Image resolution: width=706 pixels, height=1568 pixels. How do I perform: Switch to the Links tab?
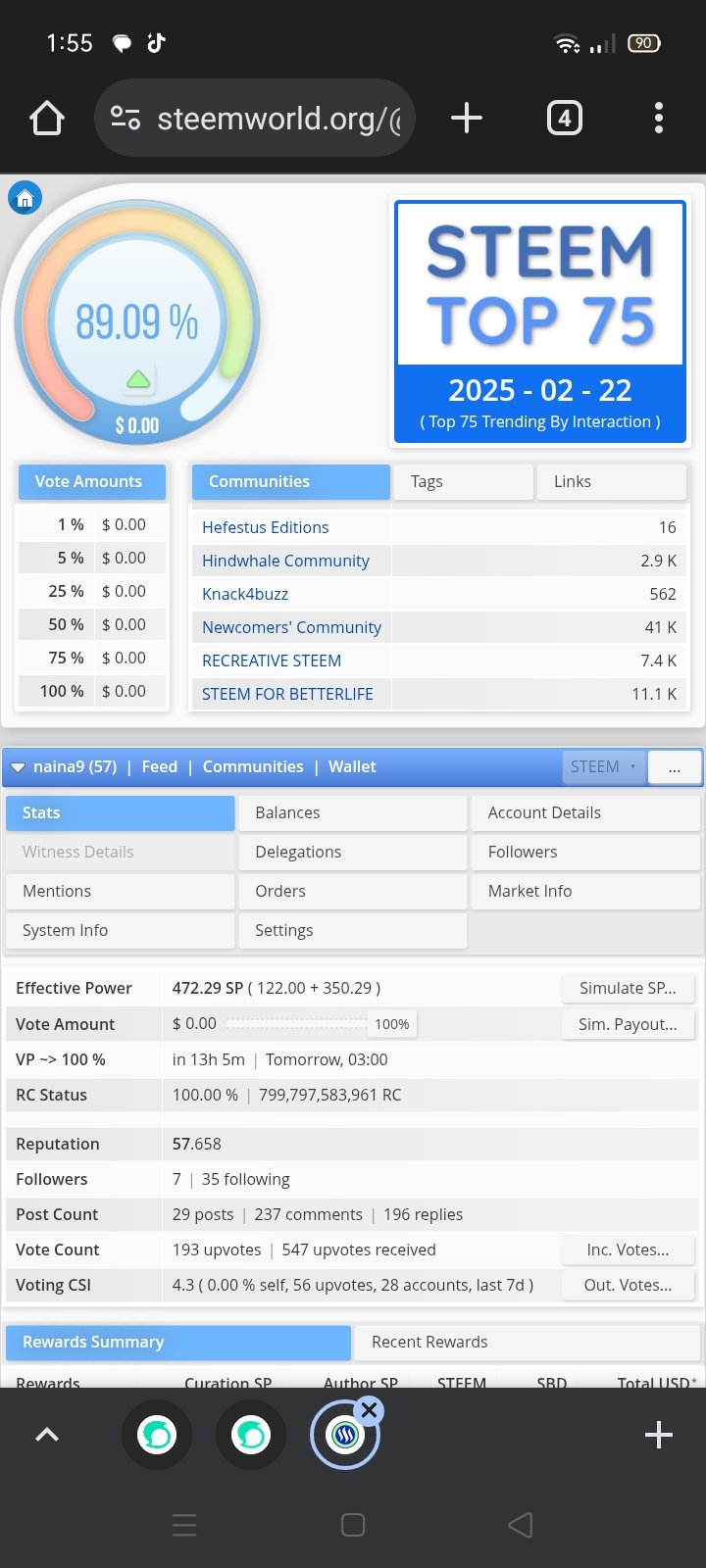[612, 481]
